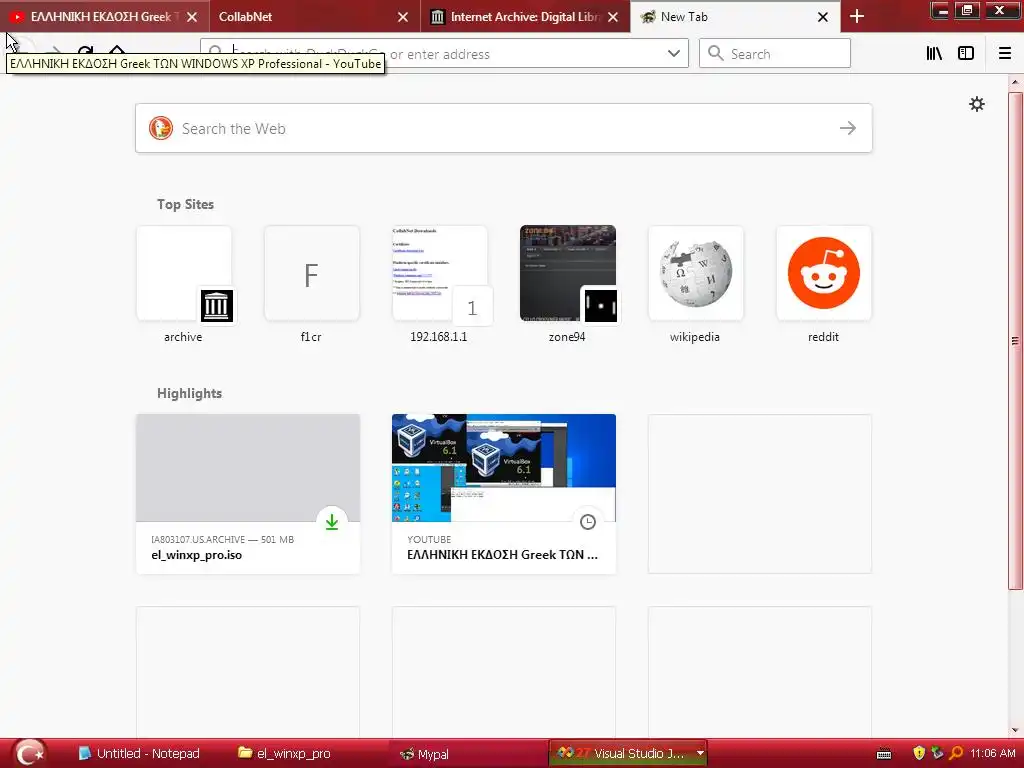The height and width of the screenshot is (768, 1024).
Task: Expand the address bar history dropdown
Action: point(673,54)
